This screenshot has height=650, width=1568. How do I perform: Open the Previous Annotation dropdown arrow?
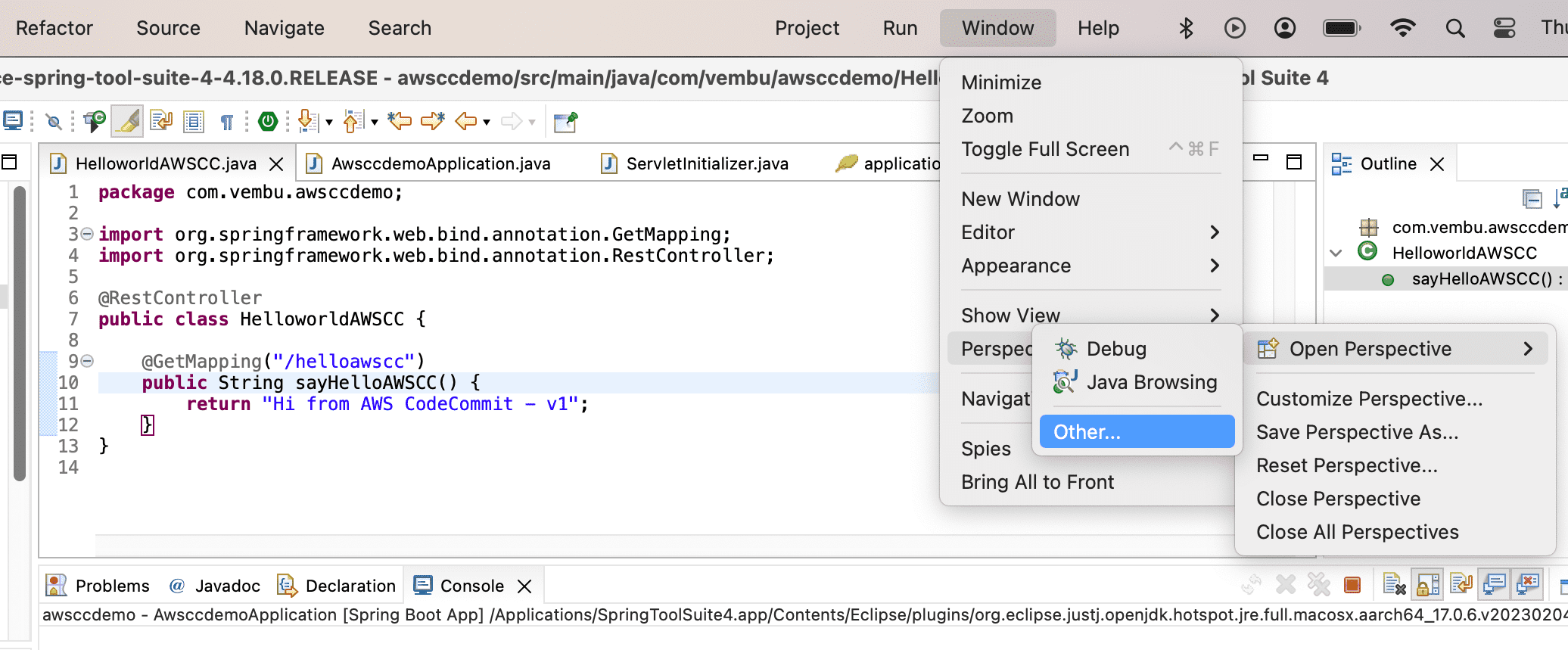pyautogui.click(x=375, y=122)
